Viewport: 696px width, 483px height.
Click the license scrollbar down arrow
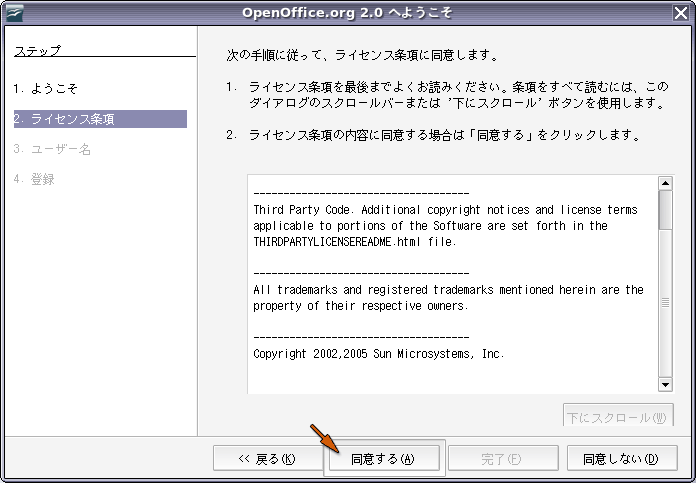[665, 384]
